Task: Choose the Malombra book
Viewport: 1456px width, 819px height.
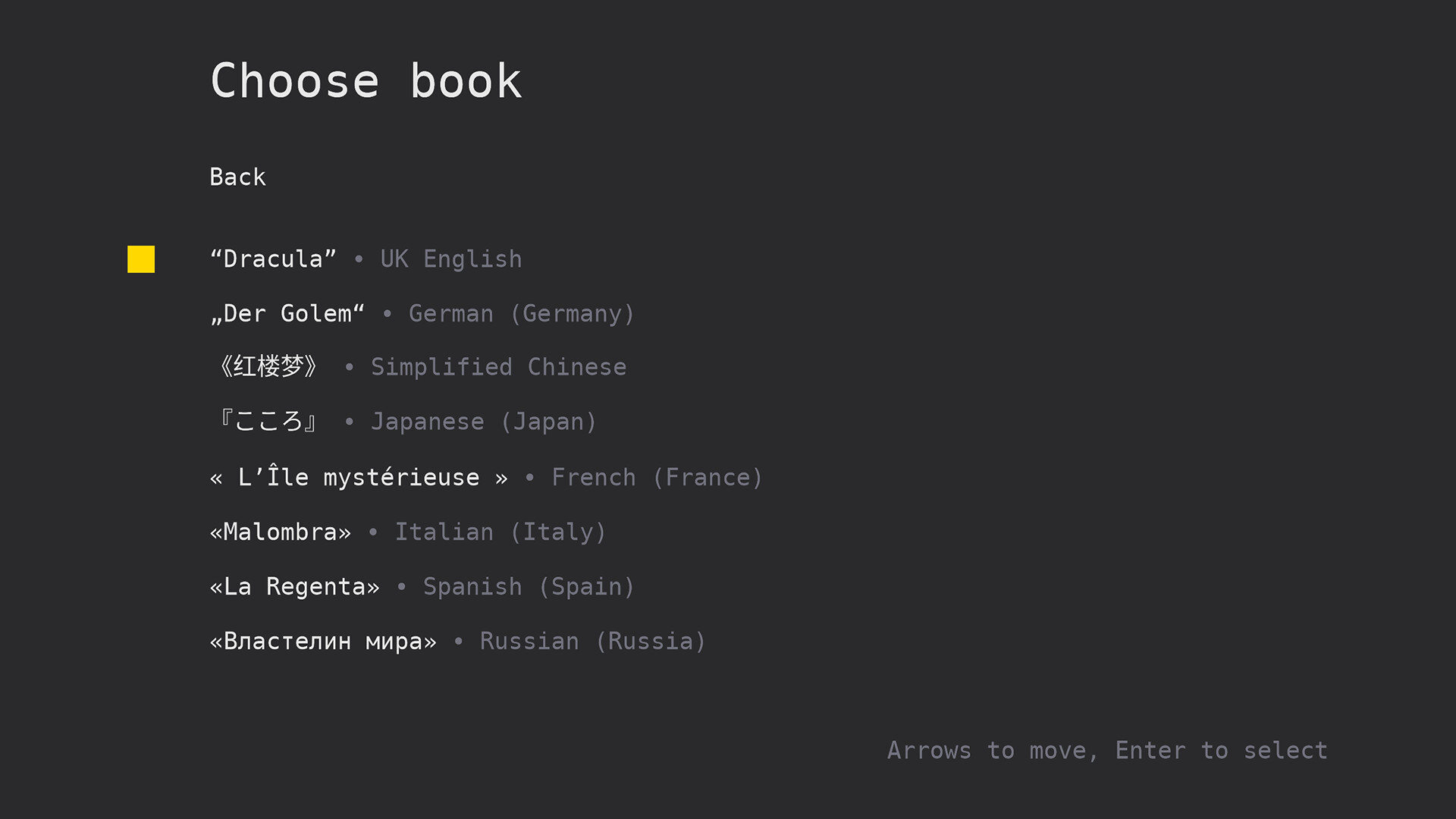Action: tap(280, 532)
